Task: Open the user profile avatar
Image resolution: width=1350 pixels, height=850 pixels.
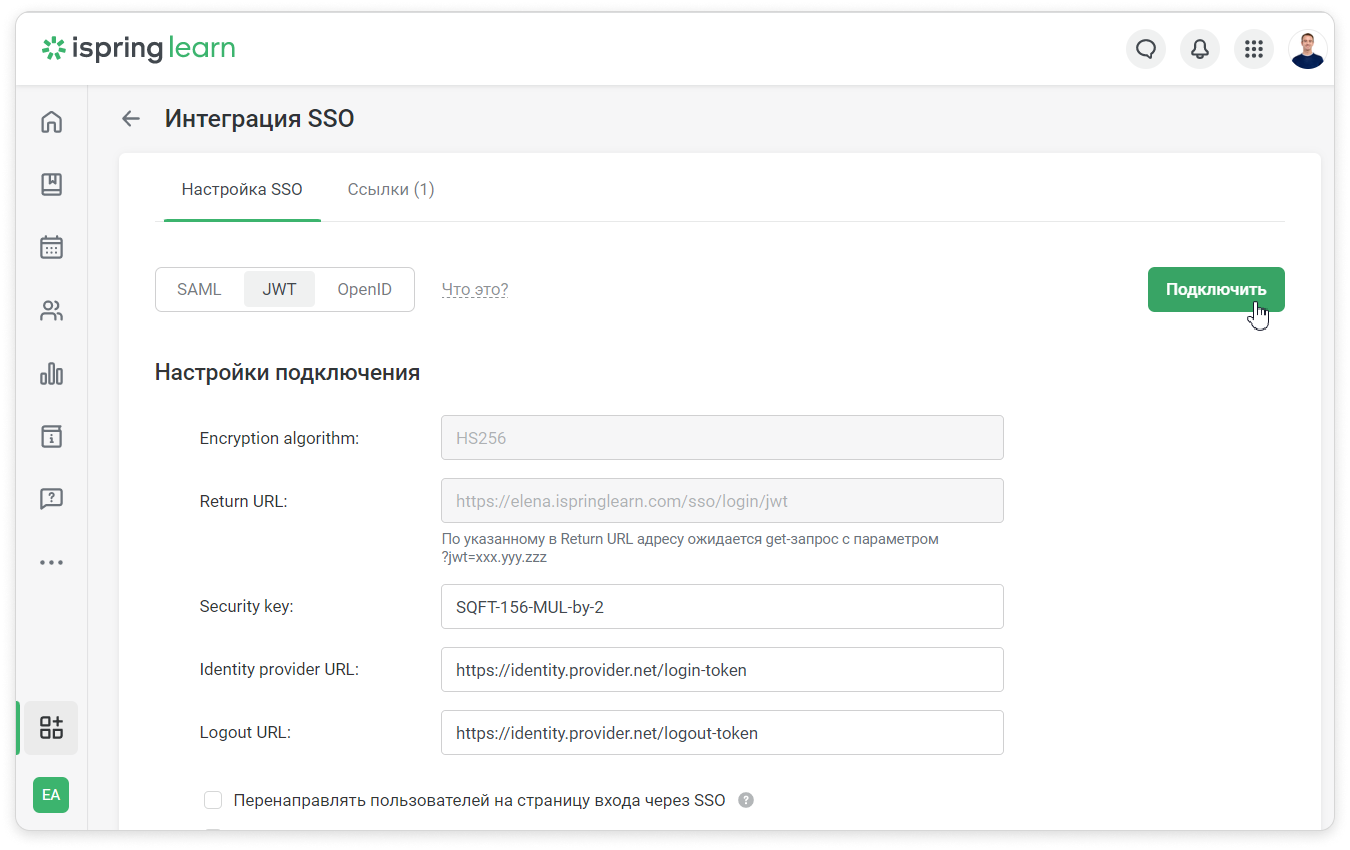Action: pos(1308,49)
